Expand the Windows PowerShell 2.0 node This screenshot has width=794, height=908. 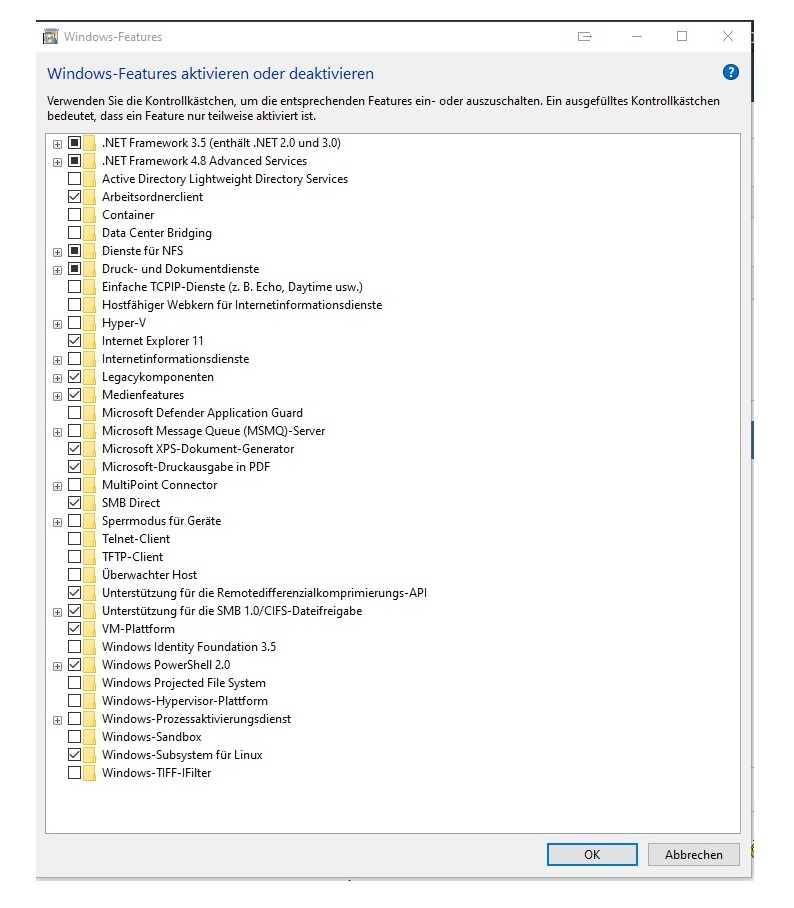(x=57, y=667)
